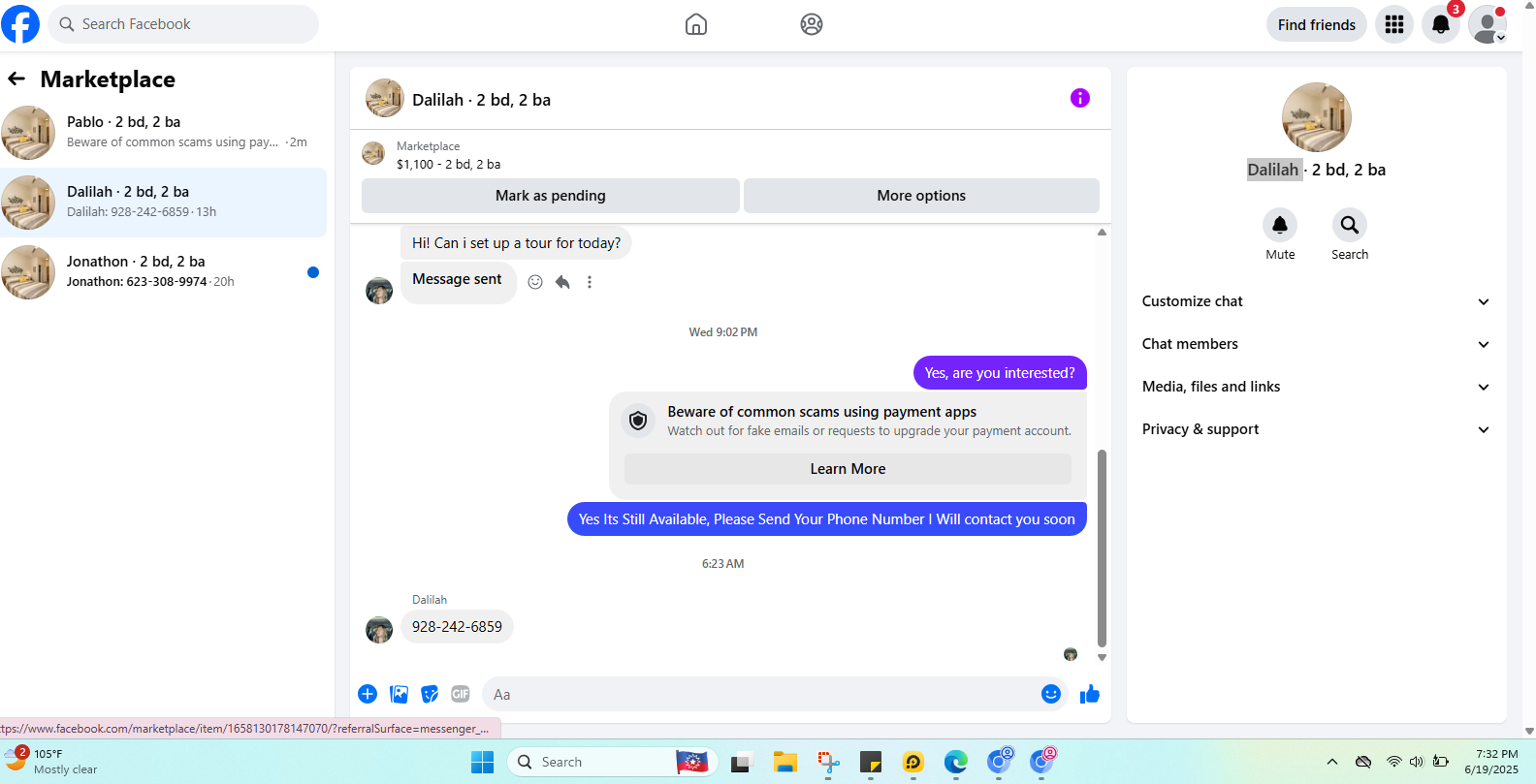The height and width of the screenshot is (784, 1536).
Task: Open Snipping Tool from taskbar
Action: [x=828, y=763]
